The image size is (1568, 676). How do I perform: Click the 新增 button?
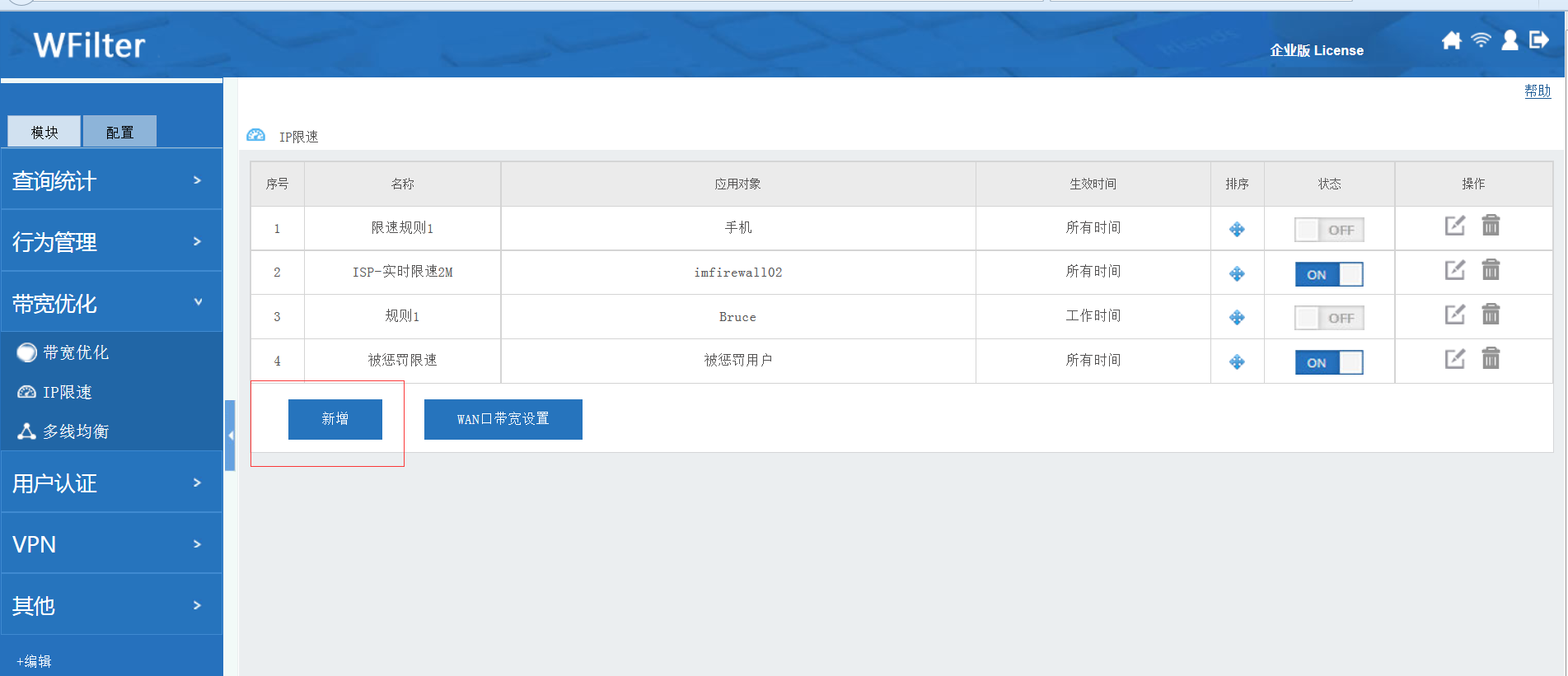pyautogui.click(x=335, y=419)
